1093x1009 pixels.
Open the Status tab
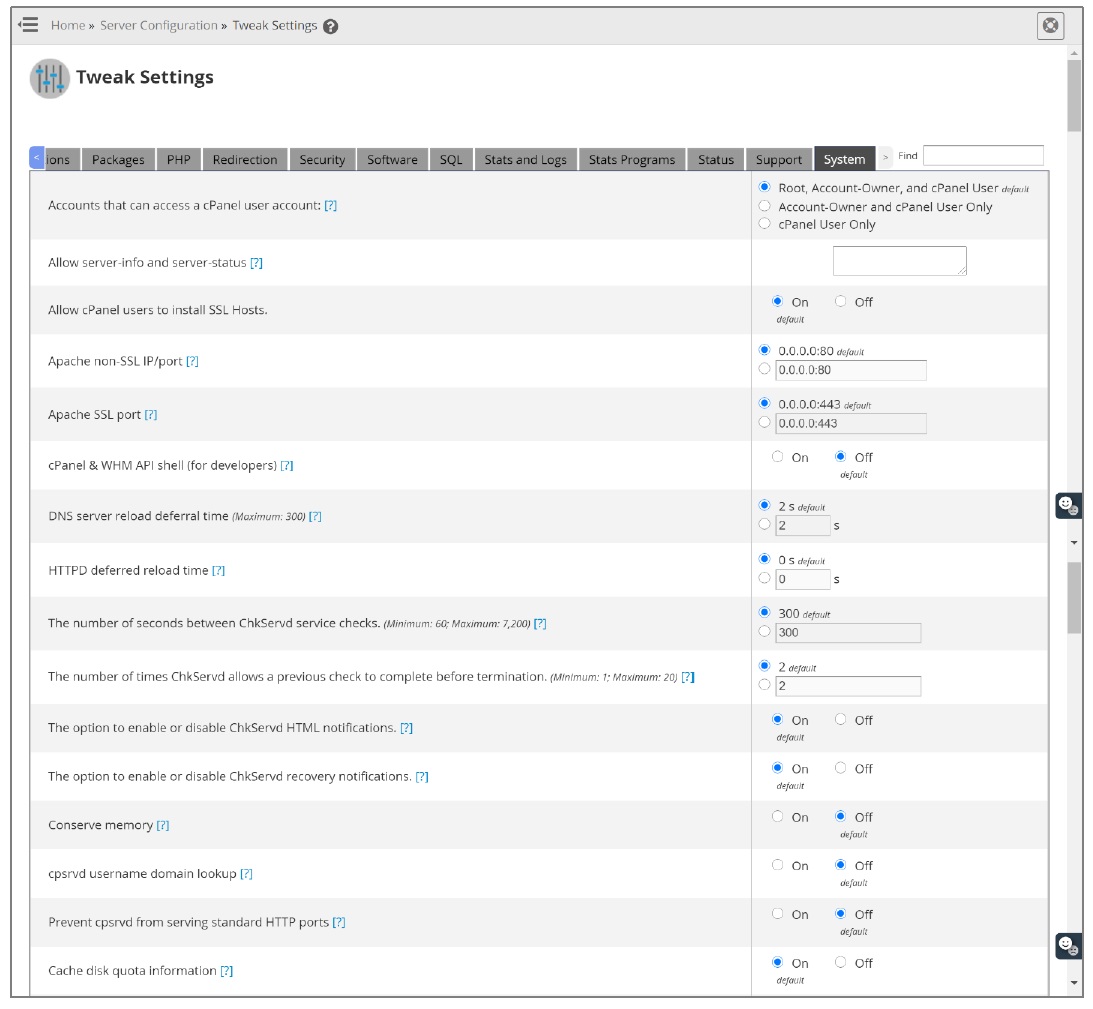coord(716,160)
